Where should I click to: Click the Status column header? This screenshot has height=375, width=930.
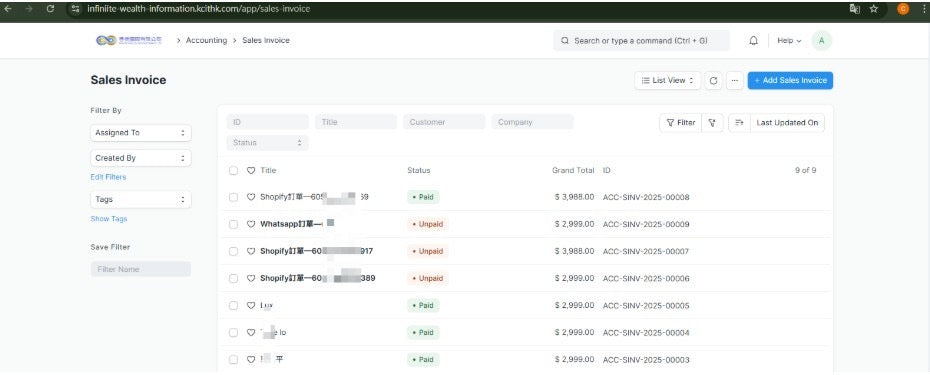pyautogui.click(x=419, y=170)
